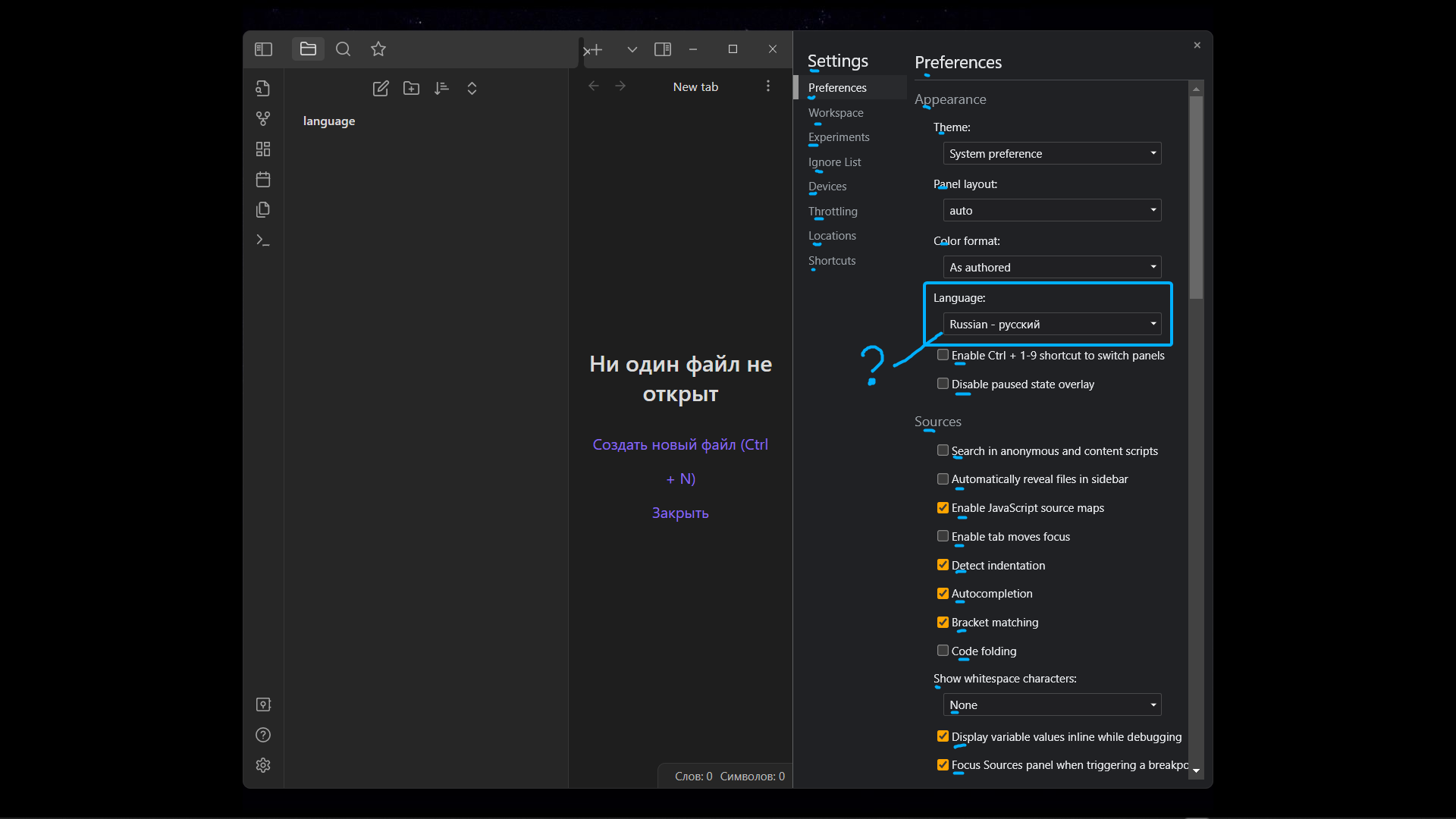The width and height of the screenshot is (1456, 819).
Task: Expand the Show whitespace characters dropdown
Action: point(1052,704)
